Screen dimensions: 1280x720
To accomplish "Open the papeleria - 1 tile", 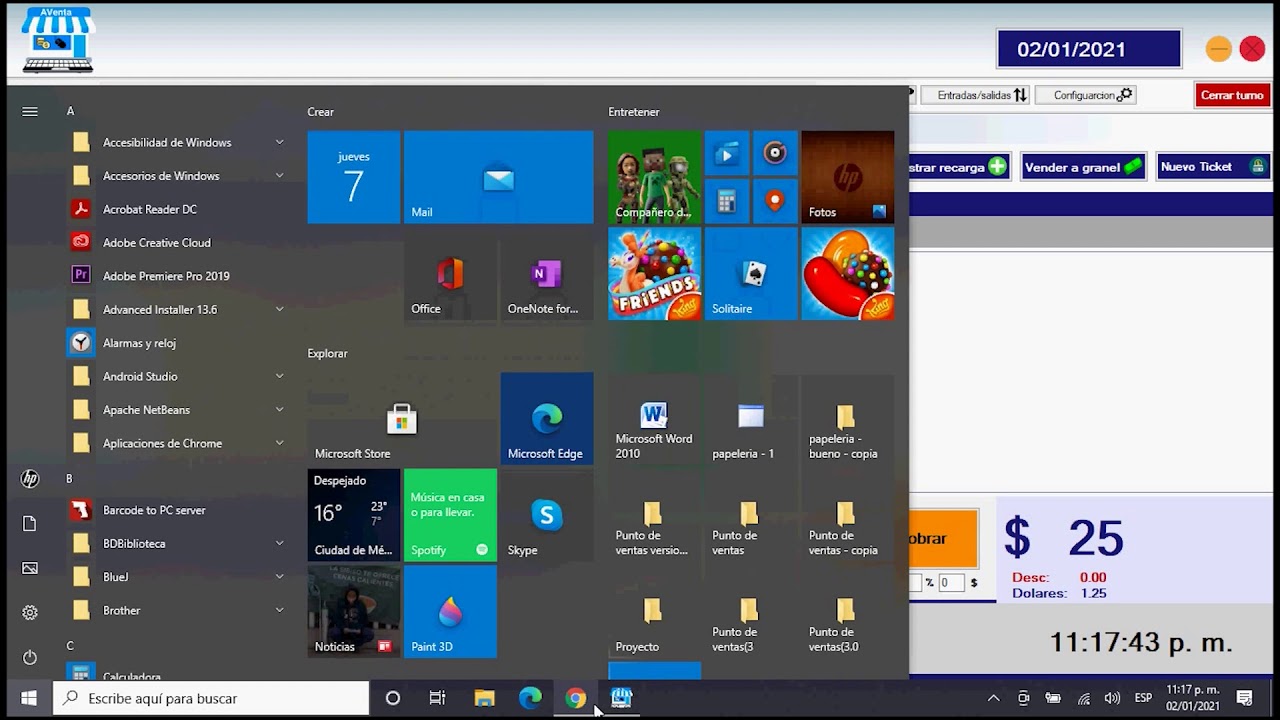I will [751, 422].
